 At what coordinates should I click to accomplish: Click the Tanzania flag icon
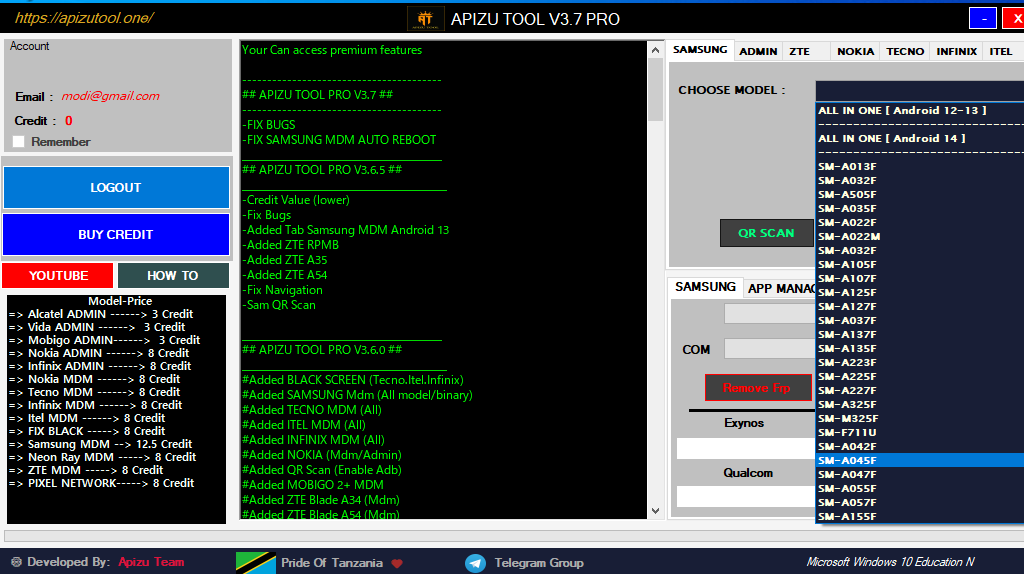coord(255,563)
